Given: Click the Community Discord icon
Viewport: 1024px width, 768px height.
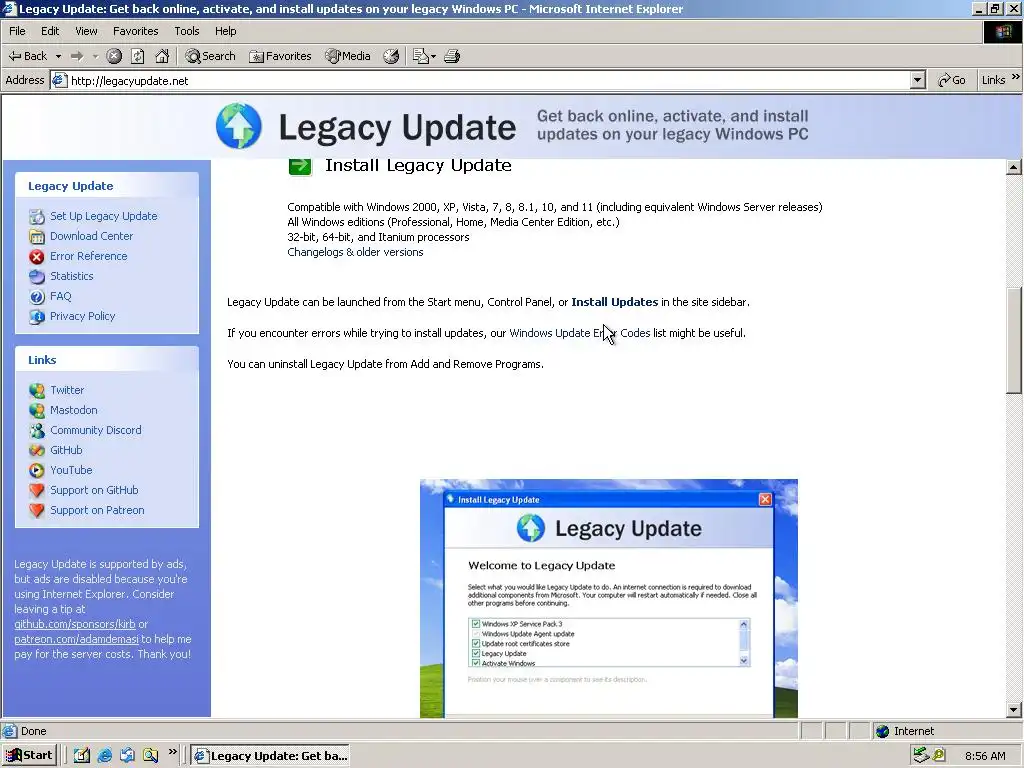Looking at the screenshot, I should tap(37, 430).
